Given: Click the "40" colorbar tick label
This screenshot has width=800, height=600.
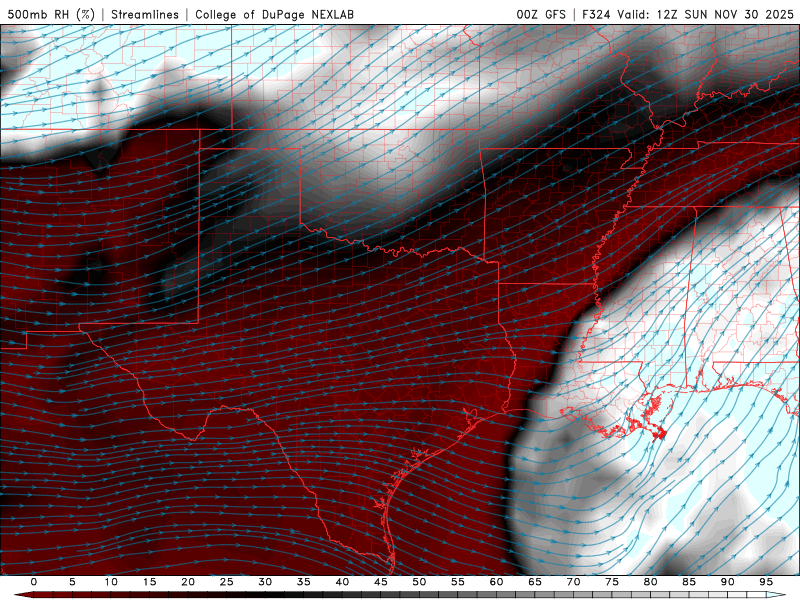Looking at the screenshot, I should [342, 582].
